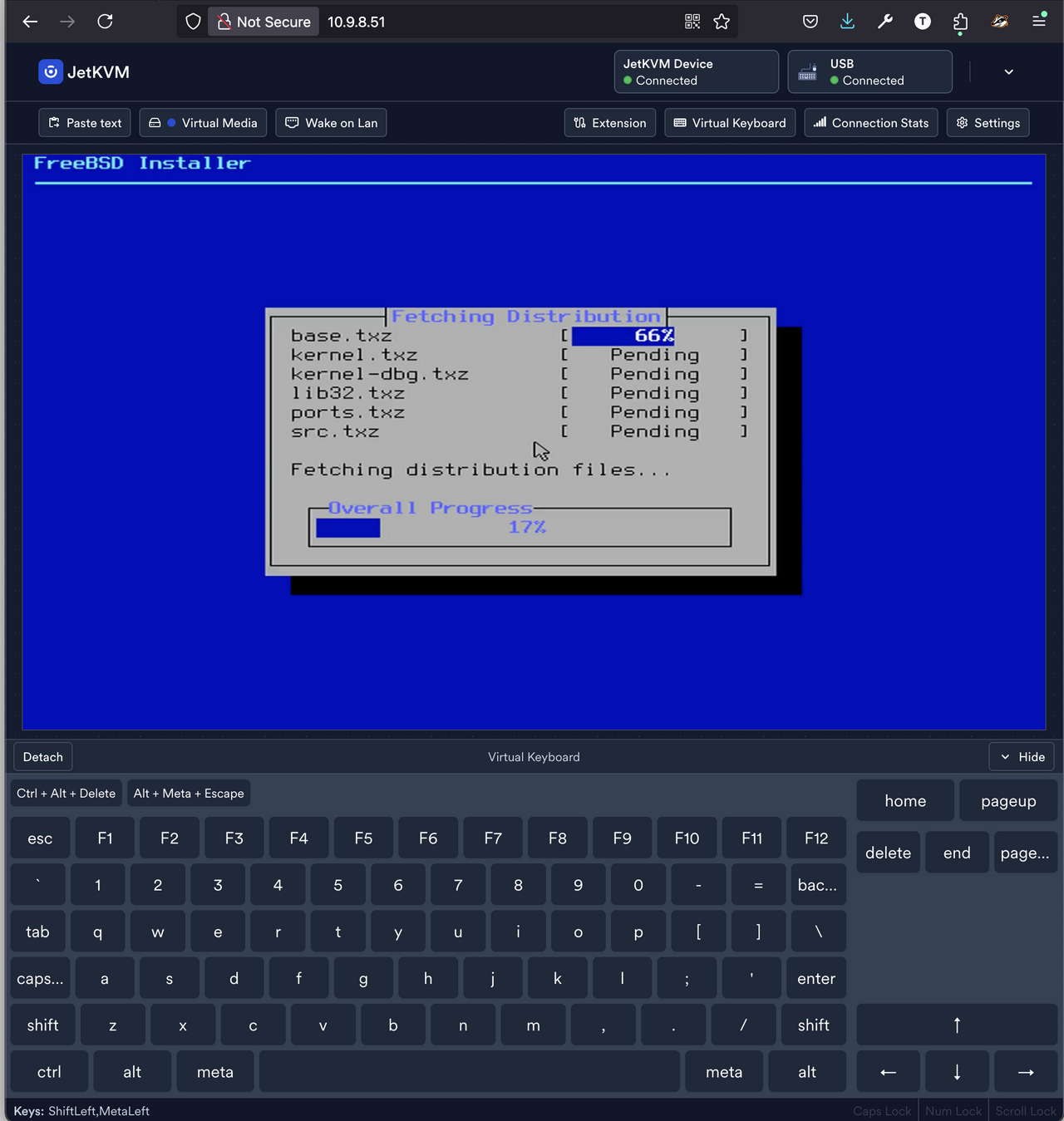This screenshot has width=1064, height=1121.
Task: Toggle the caps lock key
Action: click(40, 979)
